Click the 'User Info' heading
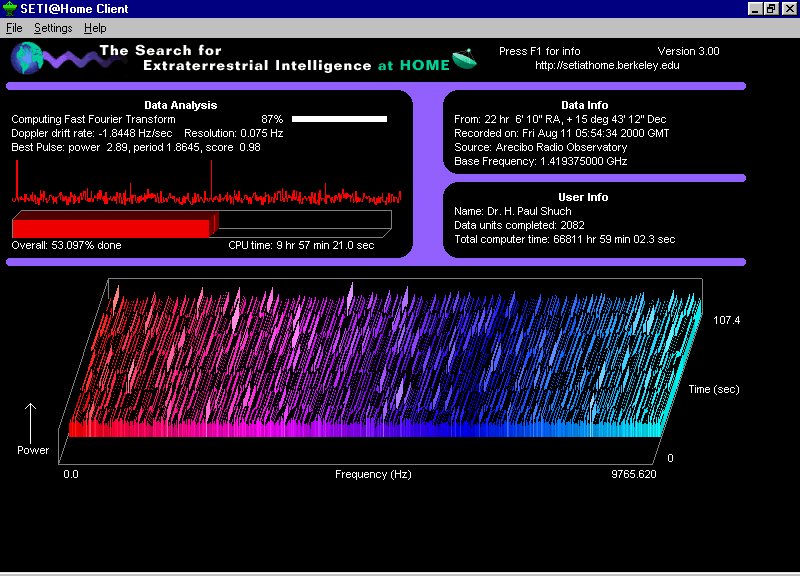Viewport: 800px width, 576px height. point(583,197)
